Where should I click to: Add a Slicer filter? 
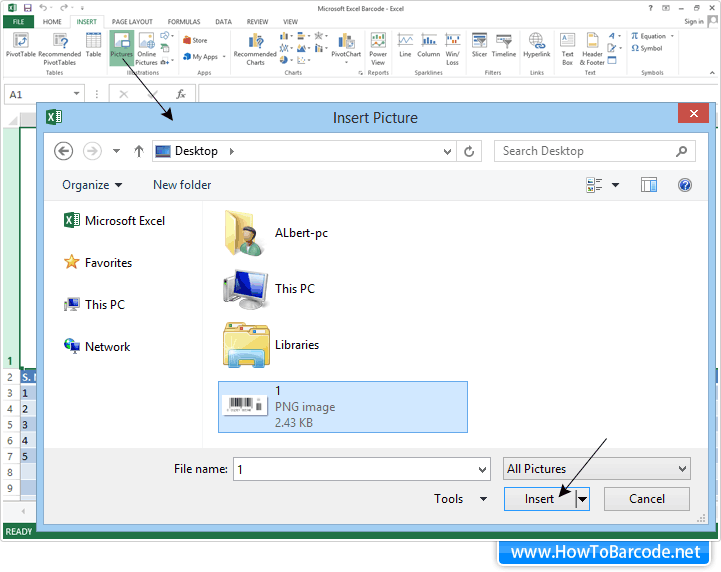click(x=479, y=45)
